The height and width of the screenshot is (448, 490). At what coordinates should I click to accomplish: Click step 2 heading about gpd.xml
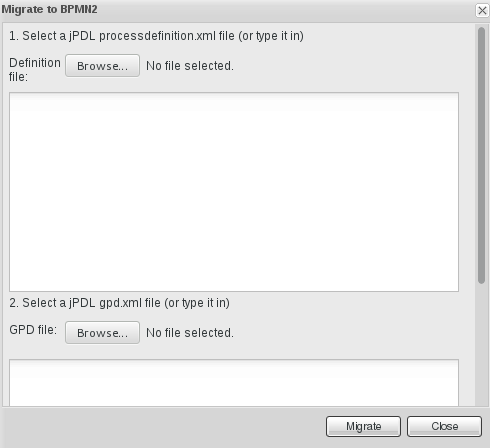(x=119, y=303)
